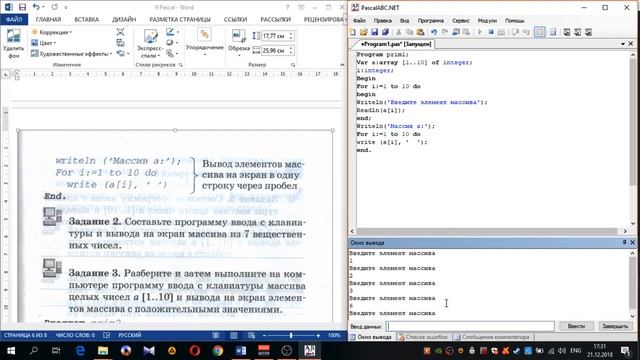Screen dimensions: 640x360
Task: Click the Word zoom in plus button
Action: [x=318, y=335]
